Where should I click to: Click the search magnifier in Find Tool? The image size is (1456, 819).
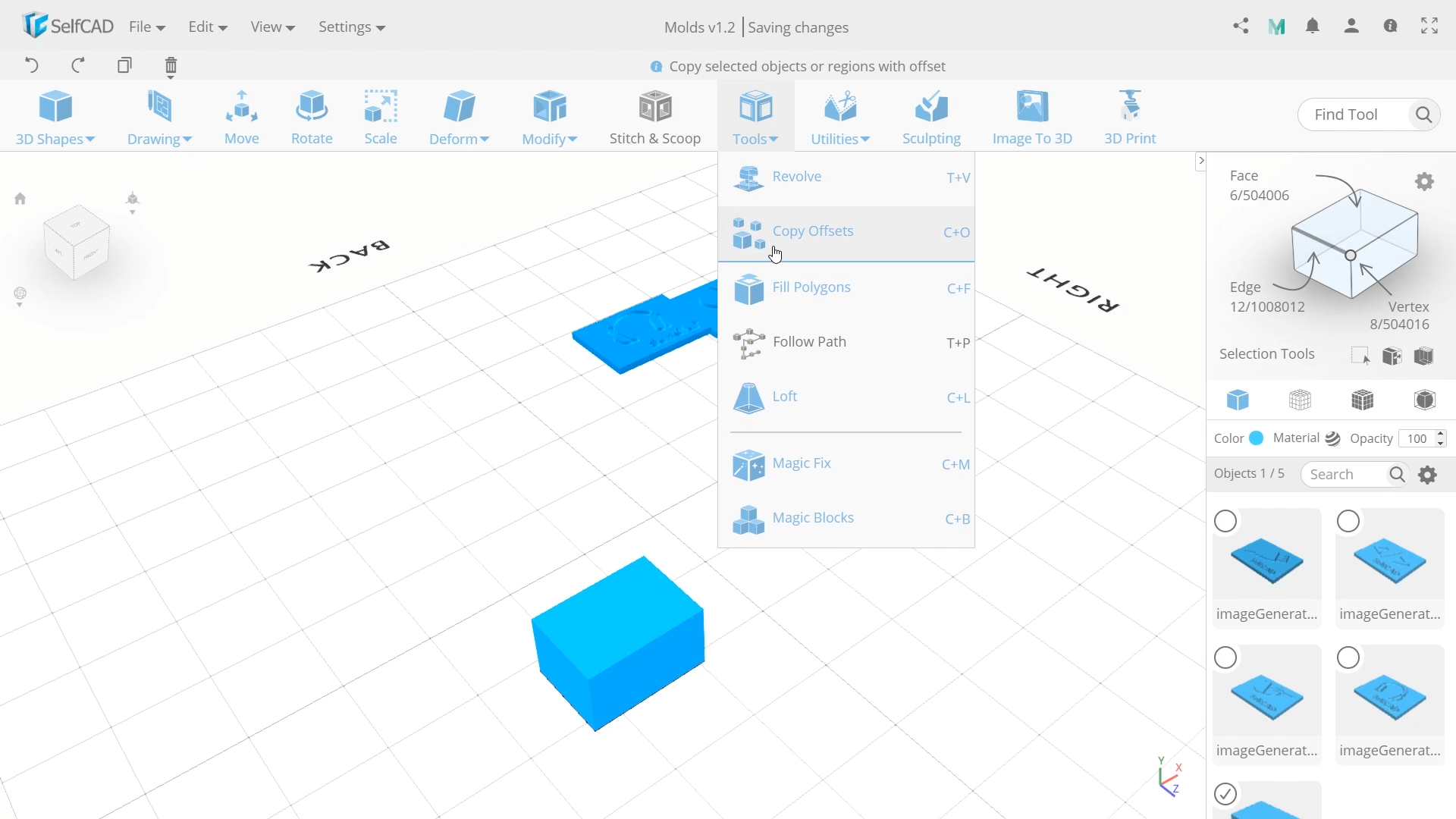coord(1423,115)
